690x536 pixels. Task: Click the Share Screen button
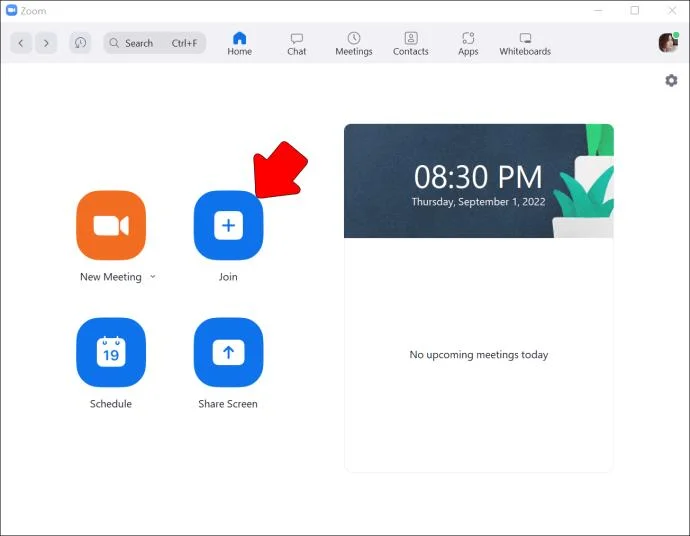[x=228, y=352]
